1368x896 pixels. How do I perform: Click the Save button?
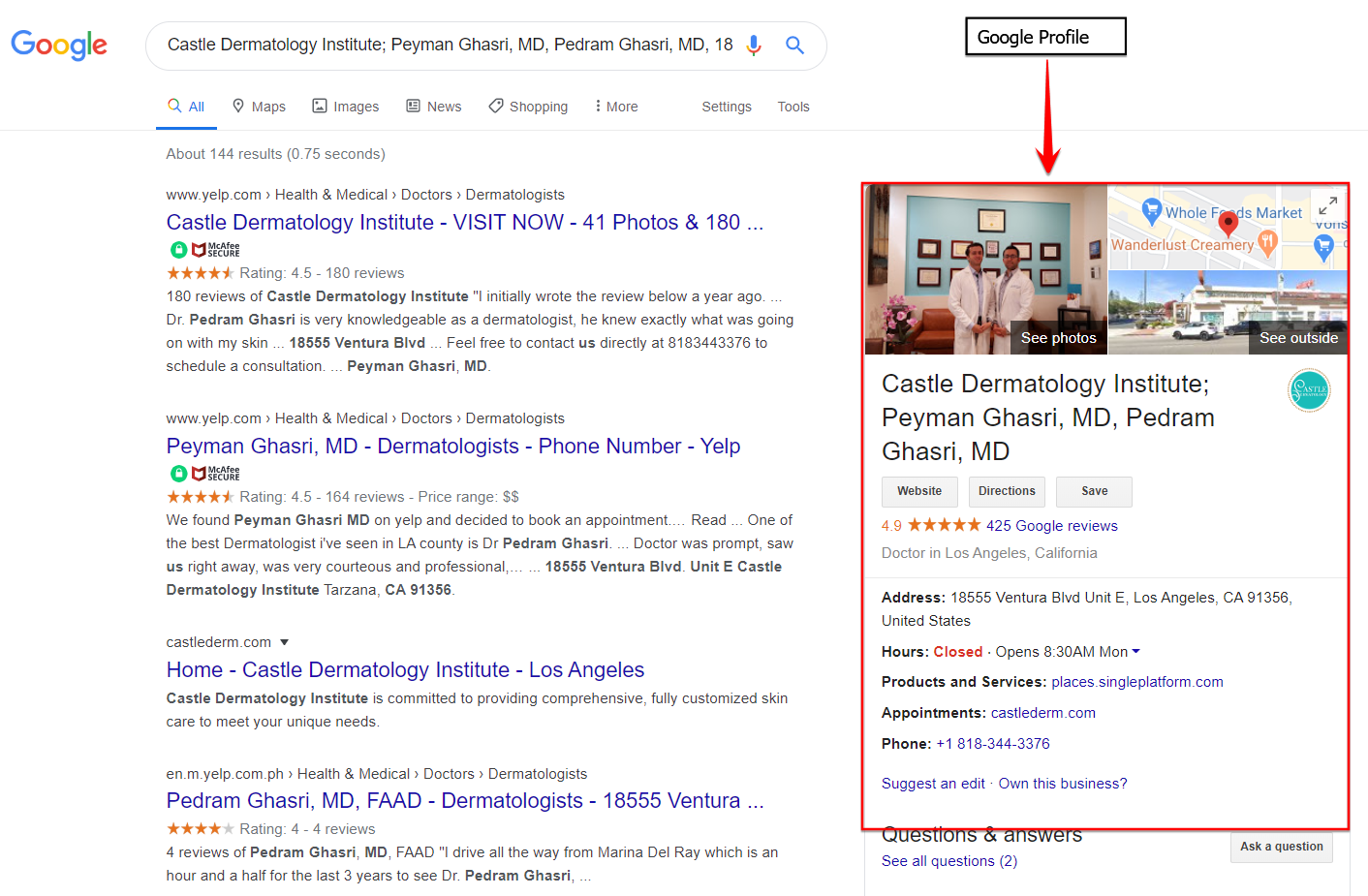[1094, 491]
